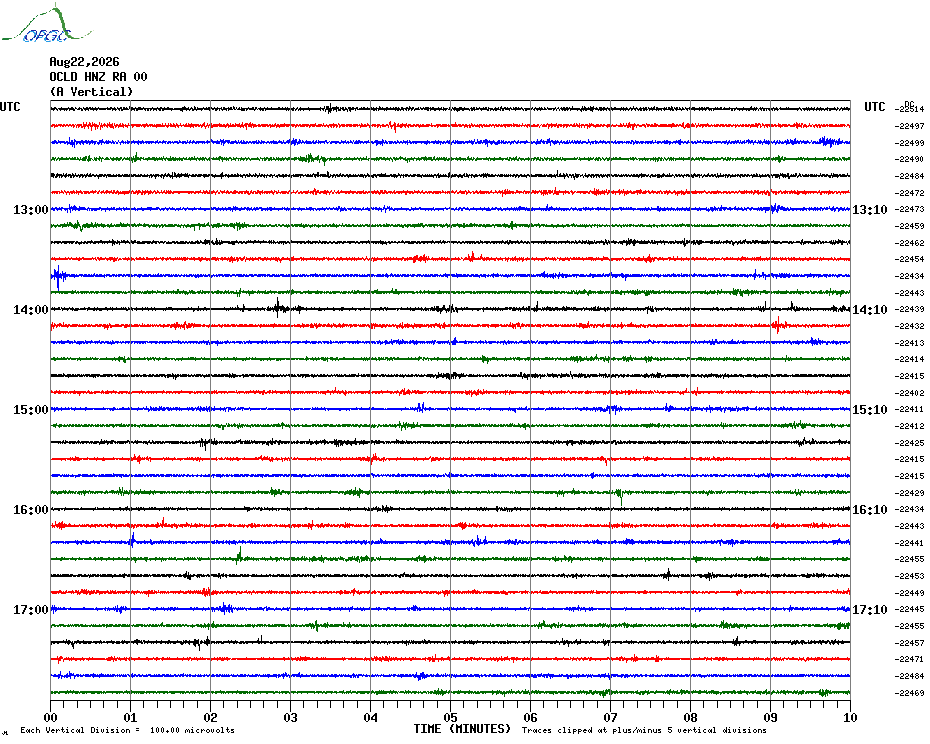Click the DC offset value -22429
930x744 pixels.
pos(910,493)
